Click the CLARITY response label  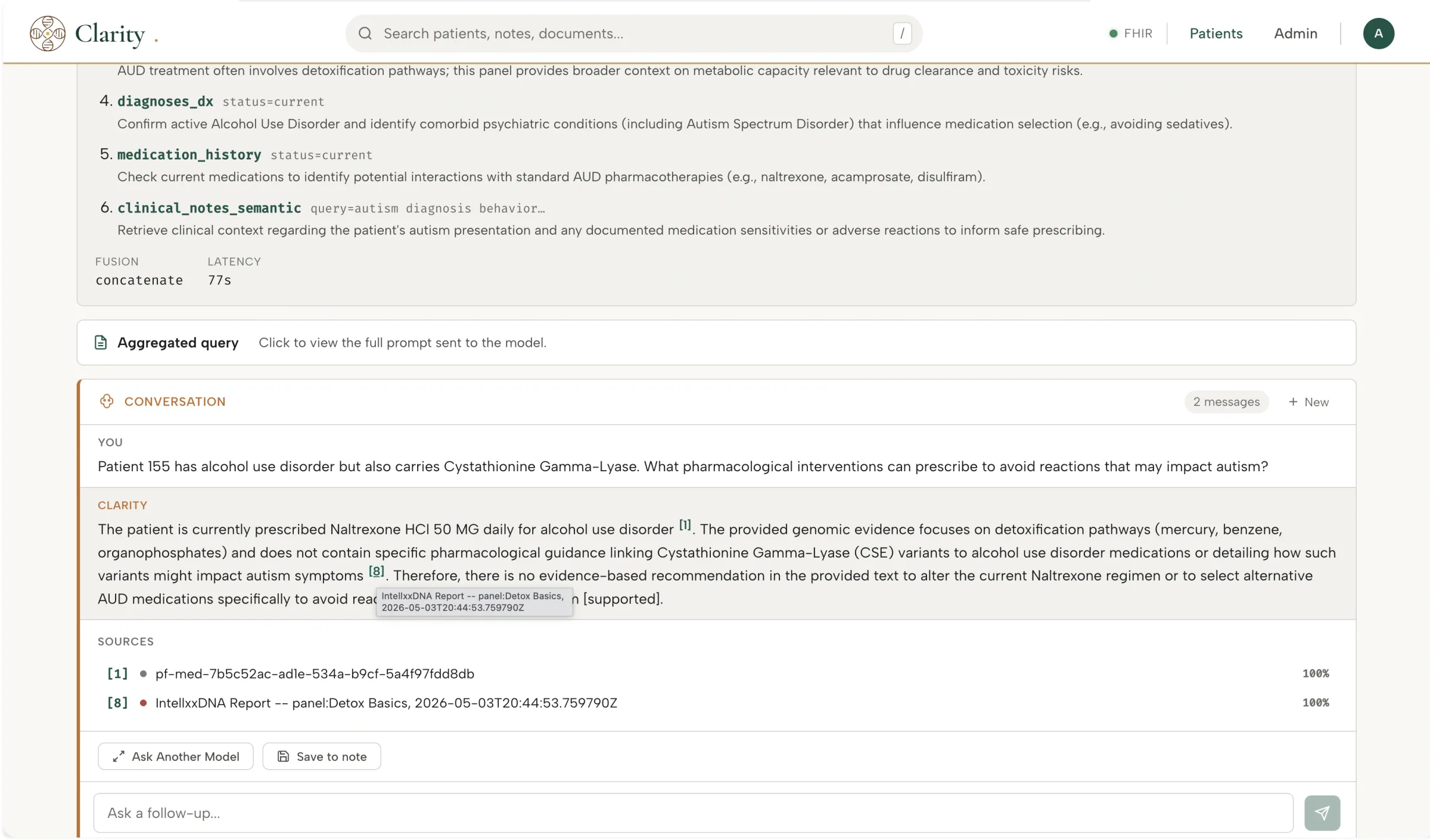(122, 505)
